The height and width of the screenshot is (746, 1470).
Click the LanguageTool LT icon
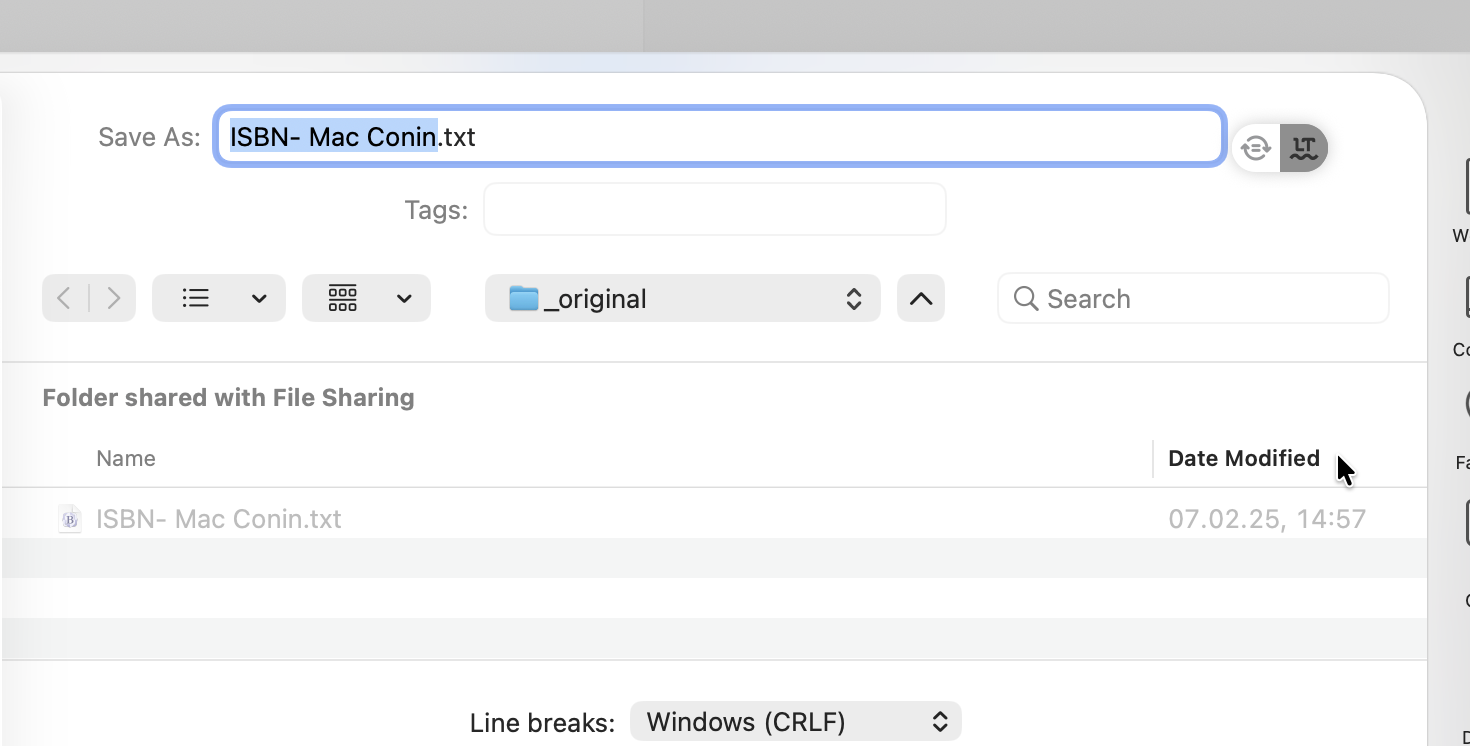(1303, 148)
